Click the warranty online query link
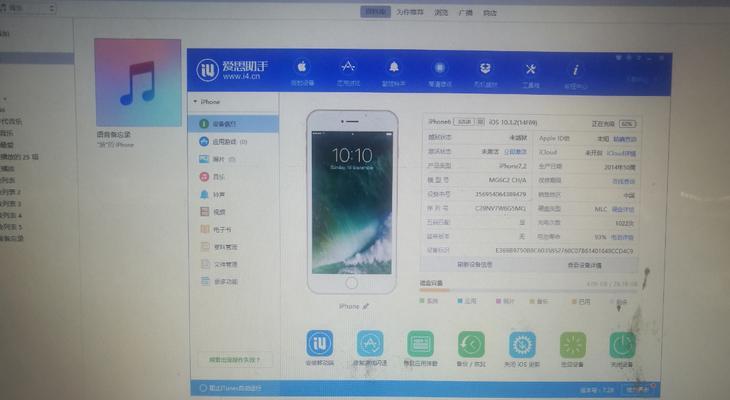 (624, 181)
